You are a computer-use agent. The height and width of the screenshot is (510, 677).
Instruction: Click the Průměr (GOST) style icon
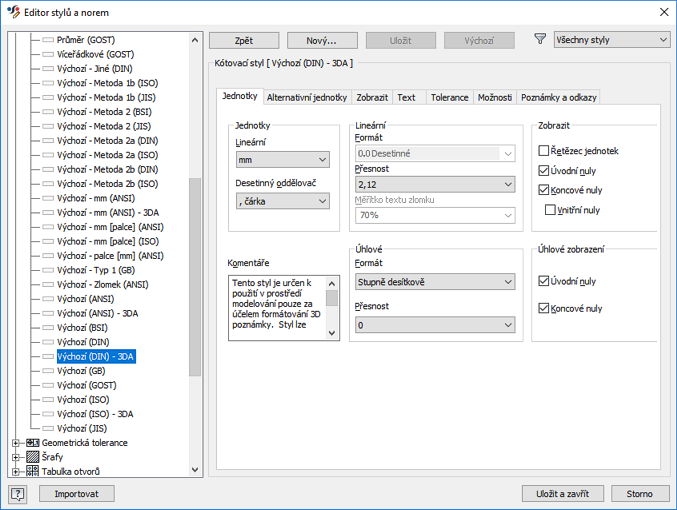click(48, 40)
